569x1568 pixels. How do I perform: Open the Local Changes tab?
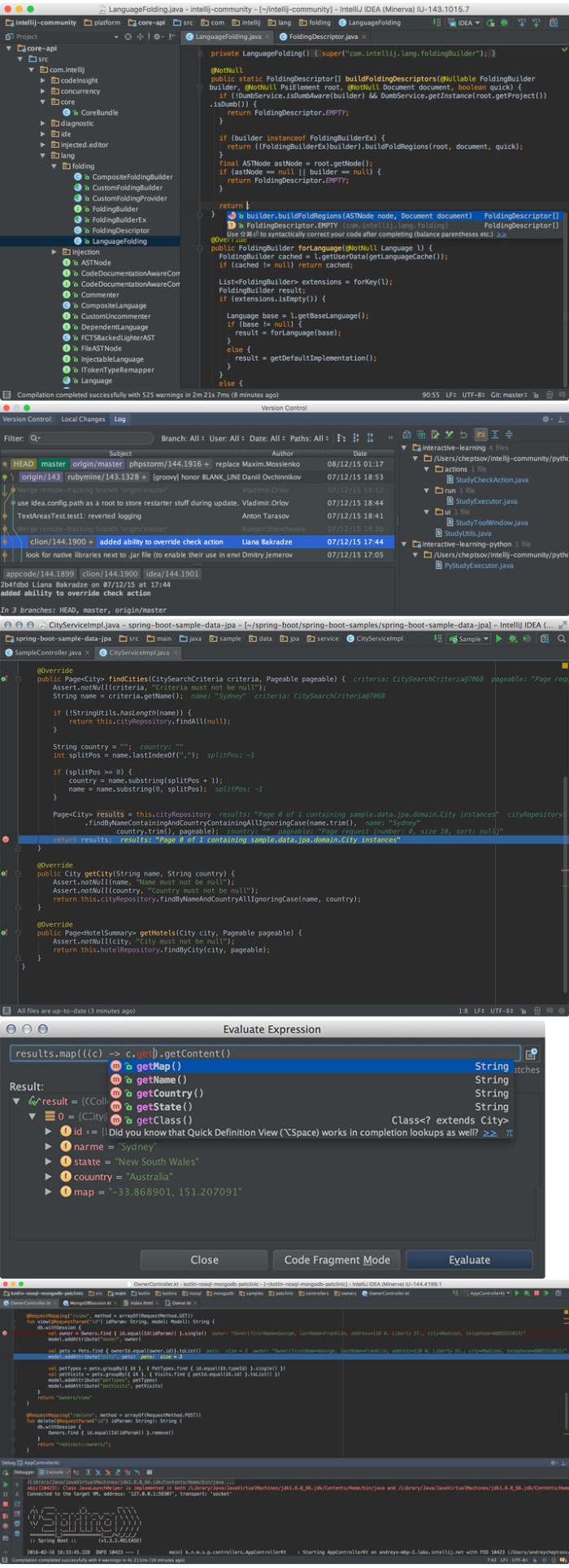(83, 419)
